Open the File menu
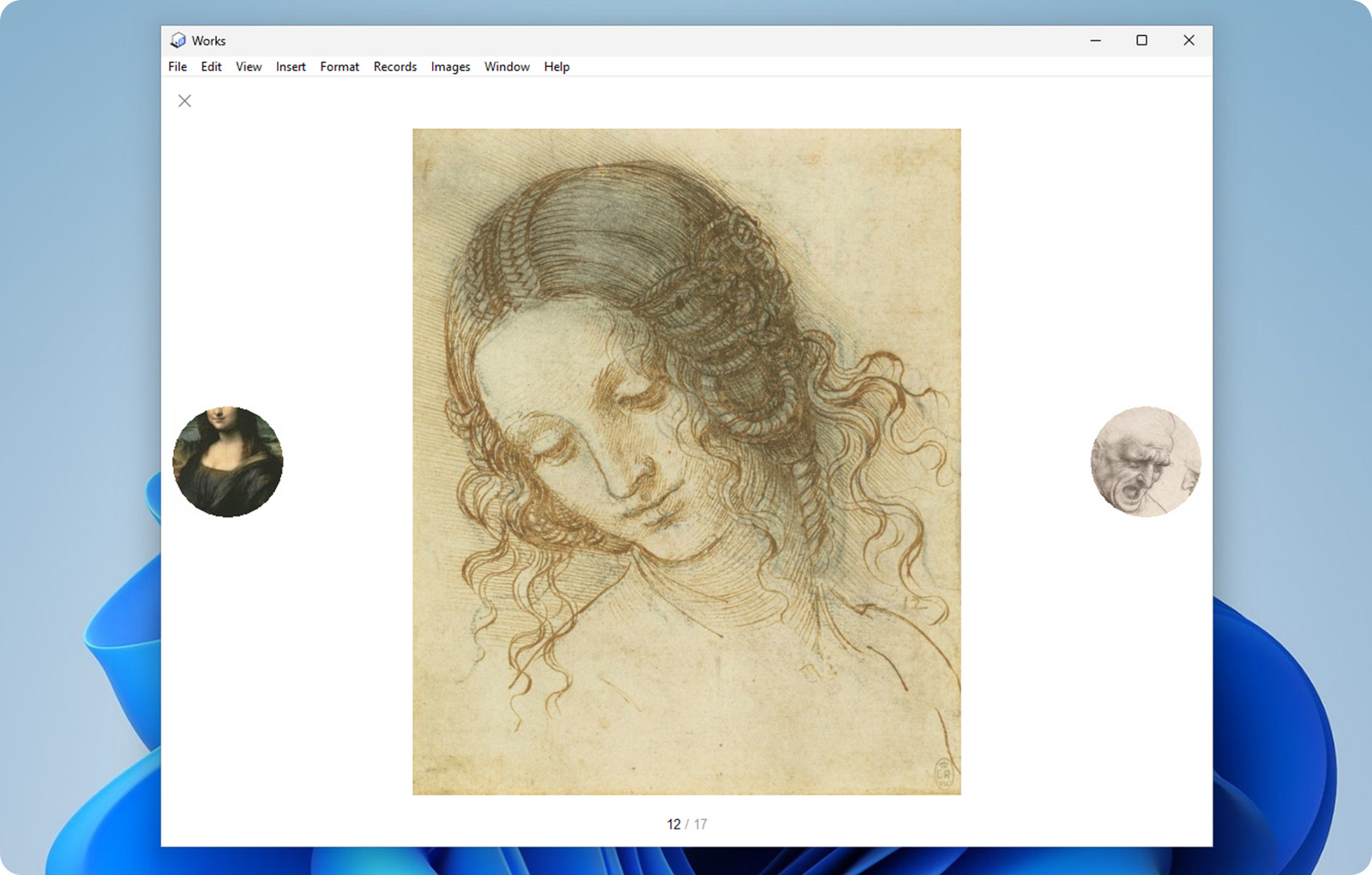The image size is (1372, 875). [x=178, y=67]
